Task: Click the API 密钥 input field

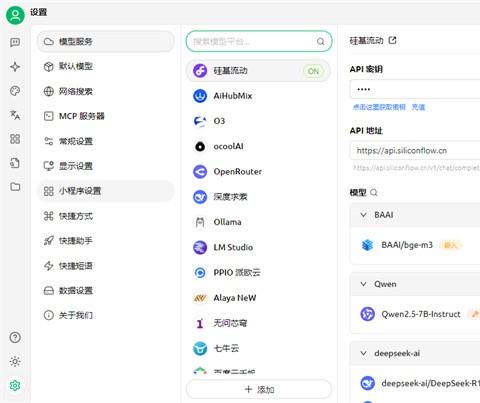Action: (415, 89)
